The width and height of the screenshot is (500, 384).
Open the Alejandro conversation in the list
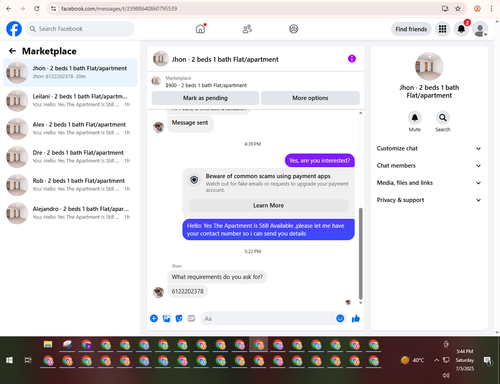pyautogui.click(x=70, y=213)
